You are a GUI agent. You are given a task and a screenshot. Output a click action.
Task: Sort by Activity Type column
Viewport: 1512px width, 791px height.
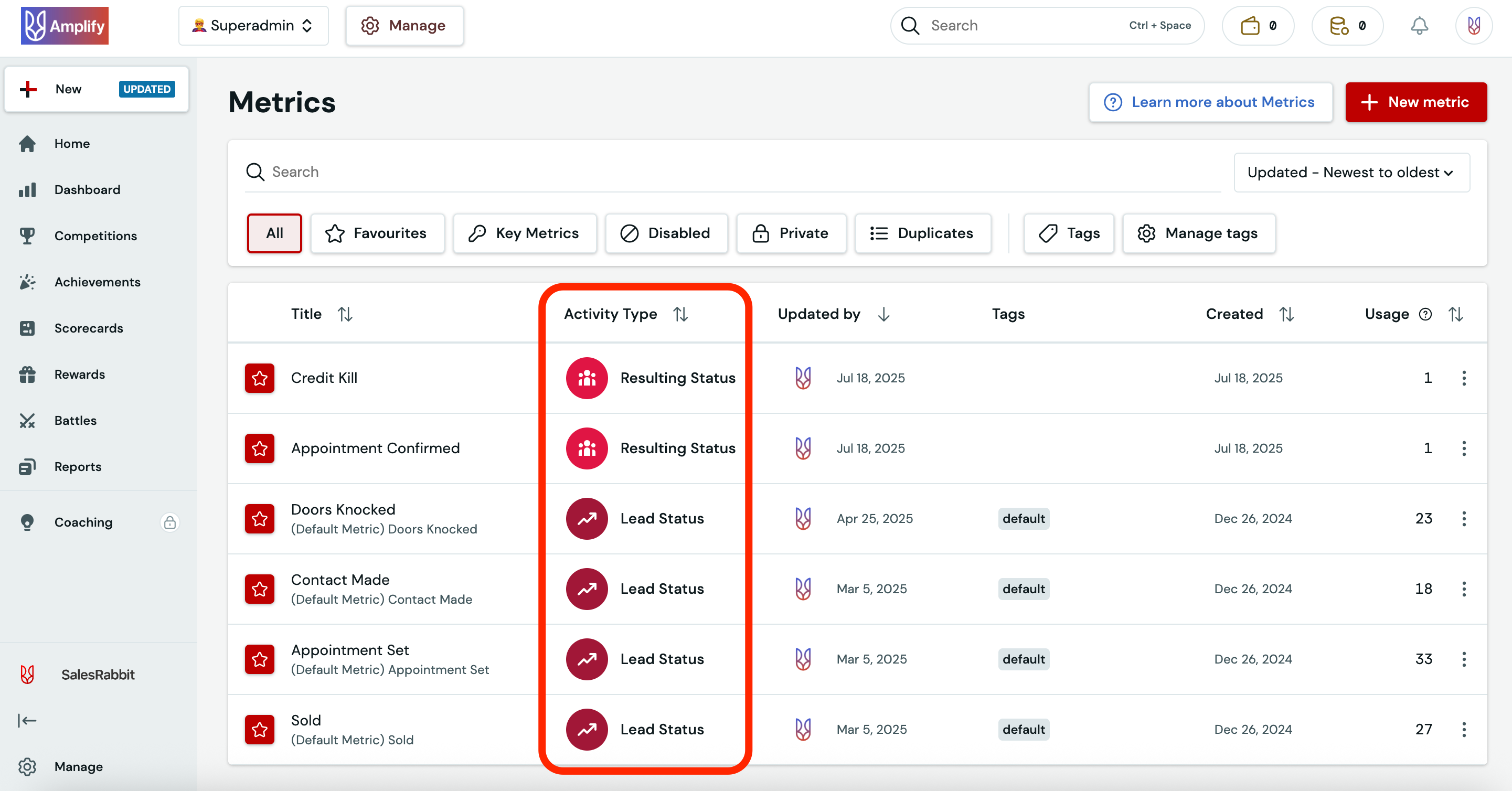coord(680,315)
